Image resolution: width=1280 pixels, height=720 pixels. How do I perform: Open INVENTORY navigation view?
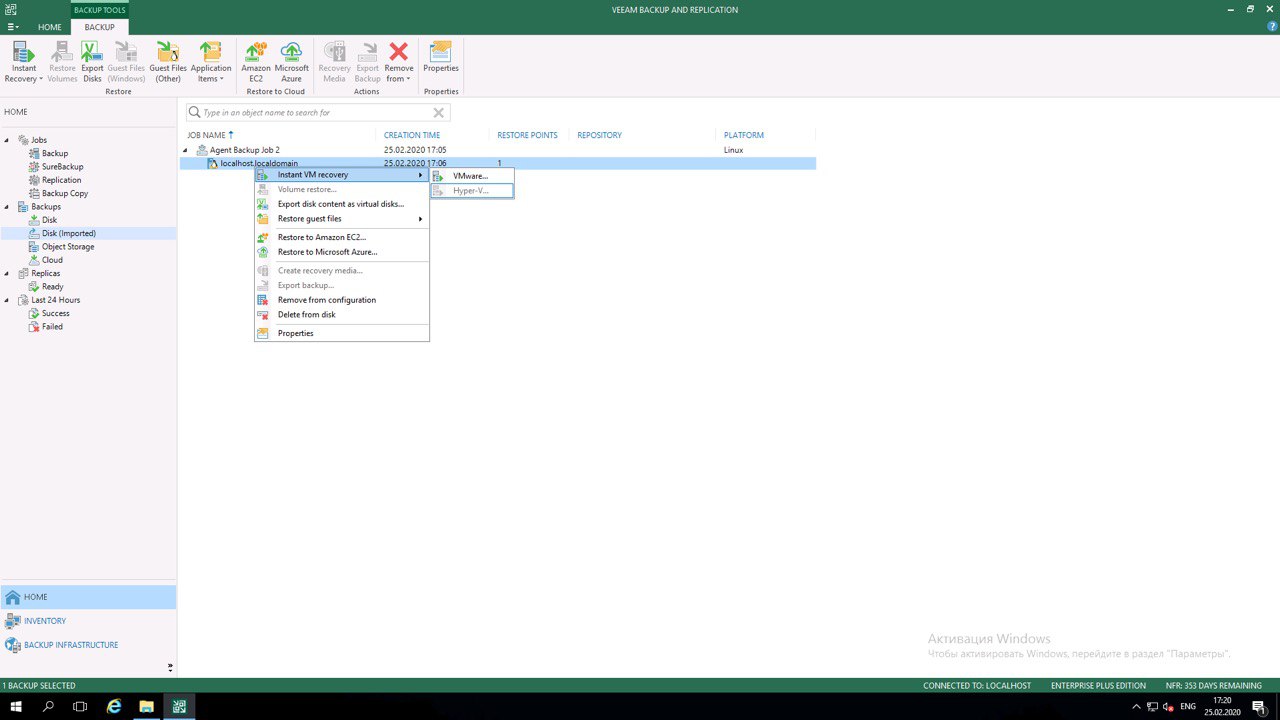tap(88, 621)
